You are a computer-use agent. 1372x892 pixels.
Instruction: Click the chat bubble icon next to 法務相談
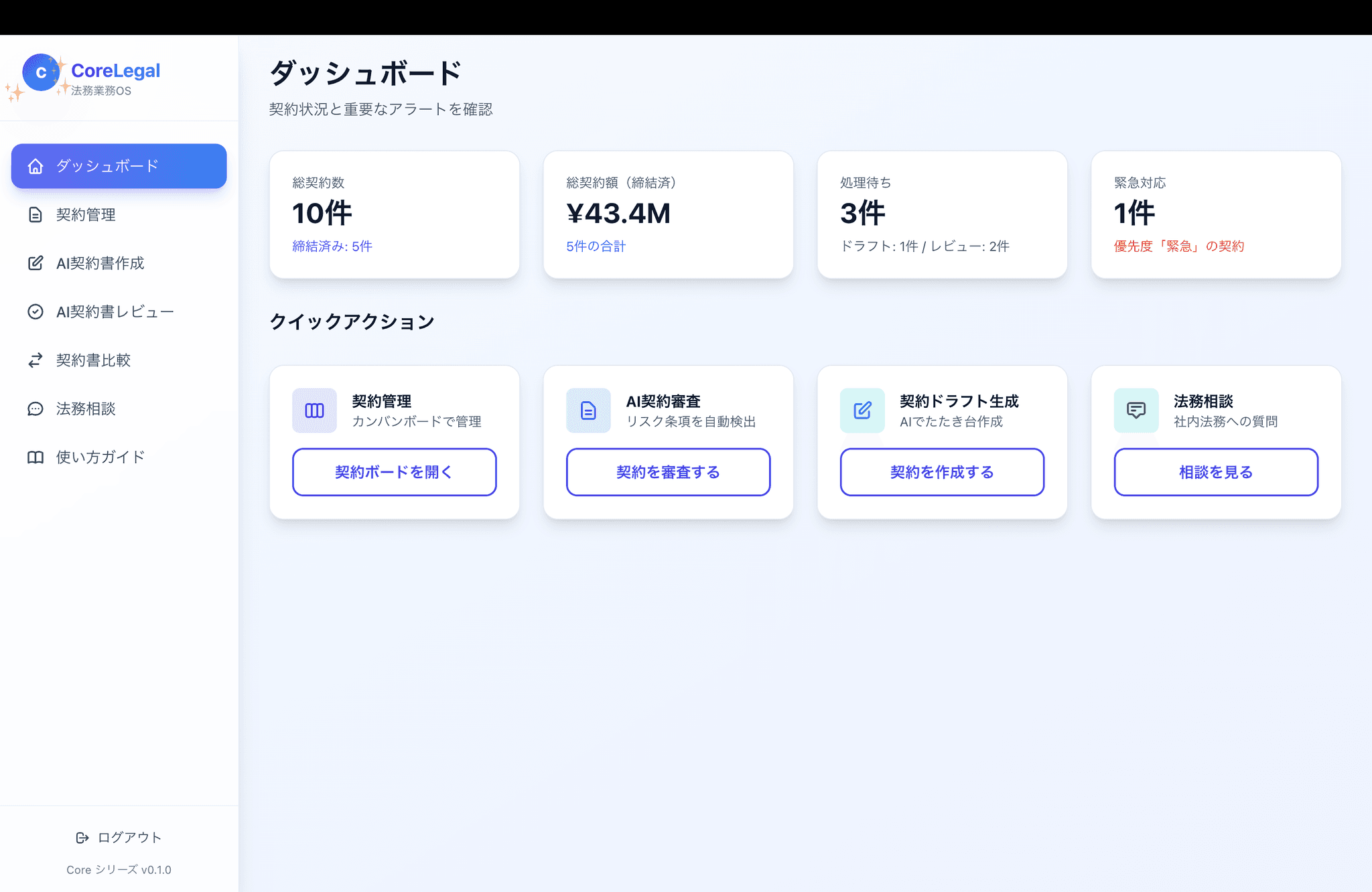pyautogui.click(x=35, y=408)
